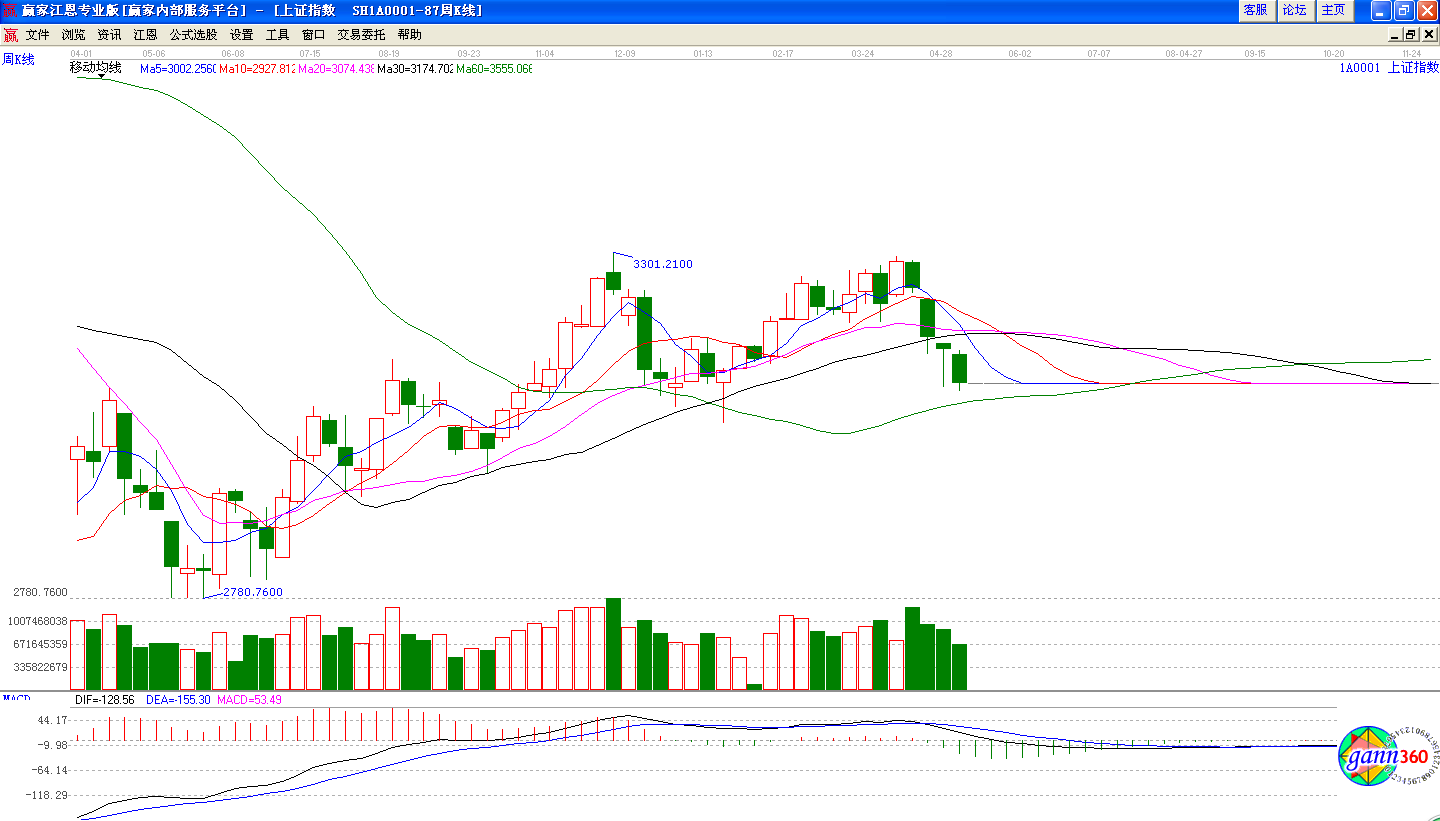Click the 2780.7600 low price label on chart
The height and width of the screenshot is (821, 1440).
[253, 592]
